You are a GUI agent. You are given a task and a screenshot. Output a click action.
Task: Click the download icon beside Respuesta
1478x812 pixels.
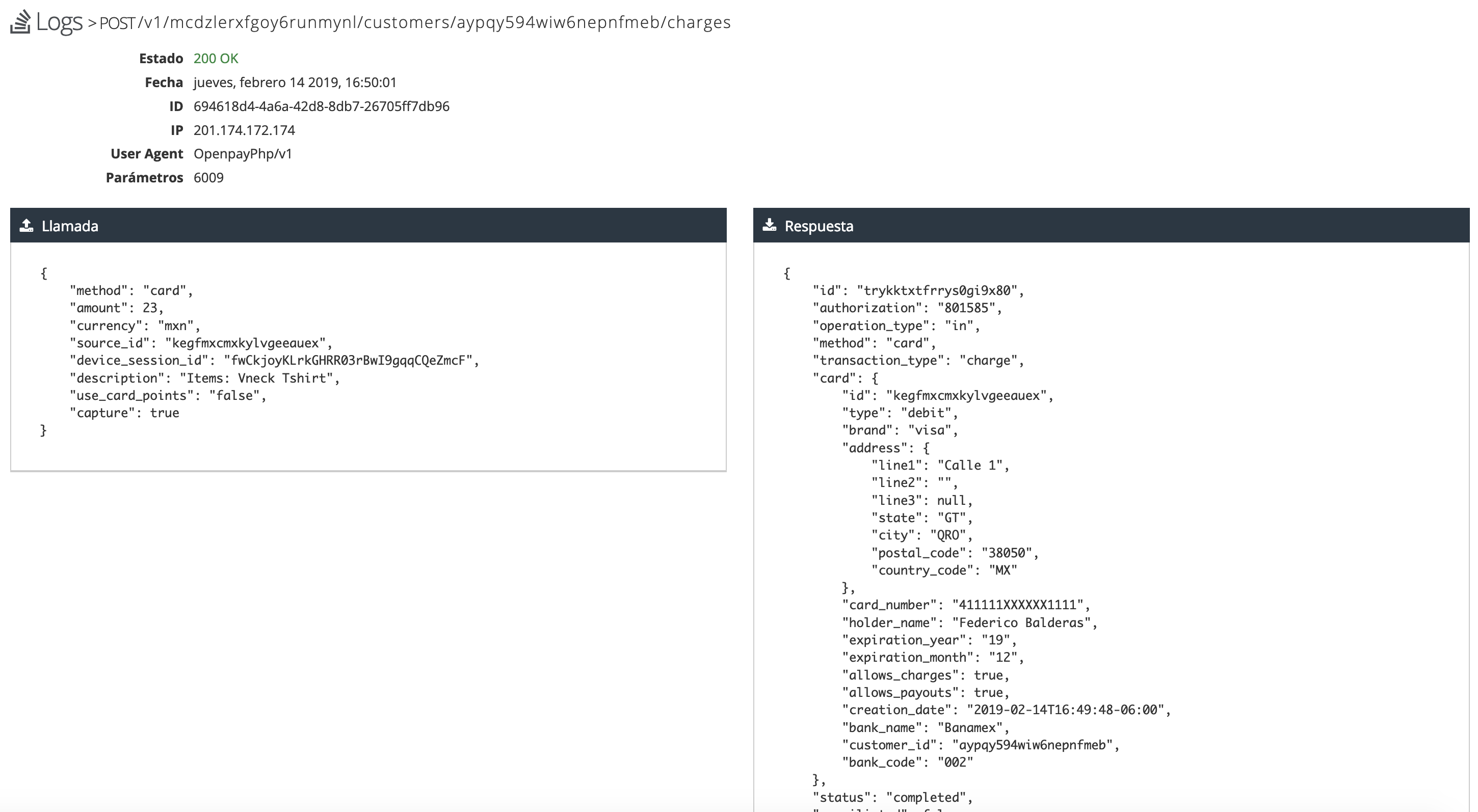coord(771,225)
